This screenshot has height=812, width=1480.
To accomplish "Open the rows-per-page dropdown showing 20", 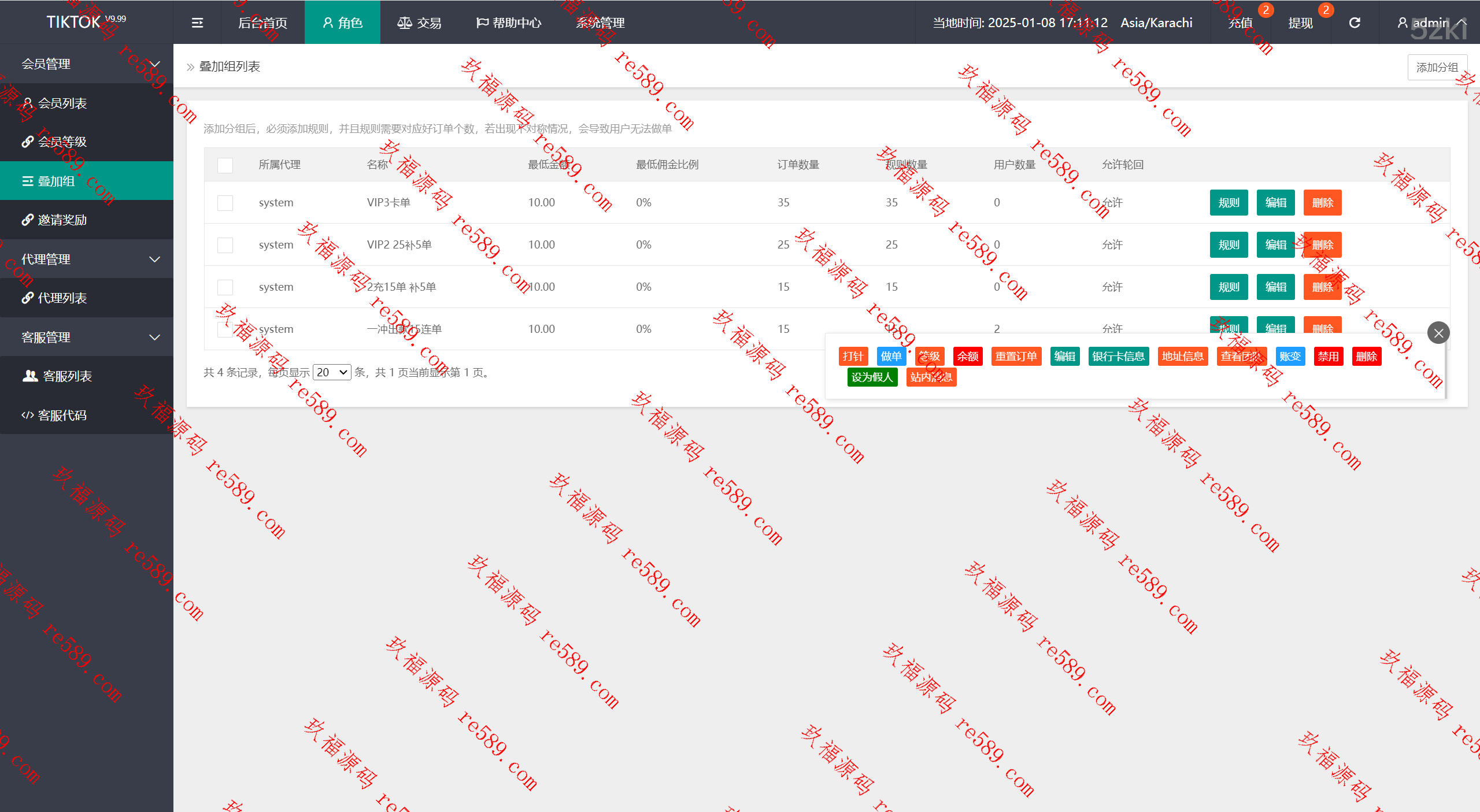I will click(x=332, y=373).
